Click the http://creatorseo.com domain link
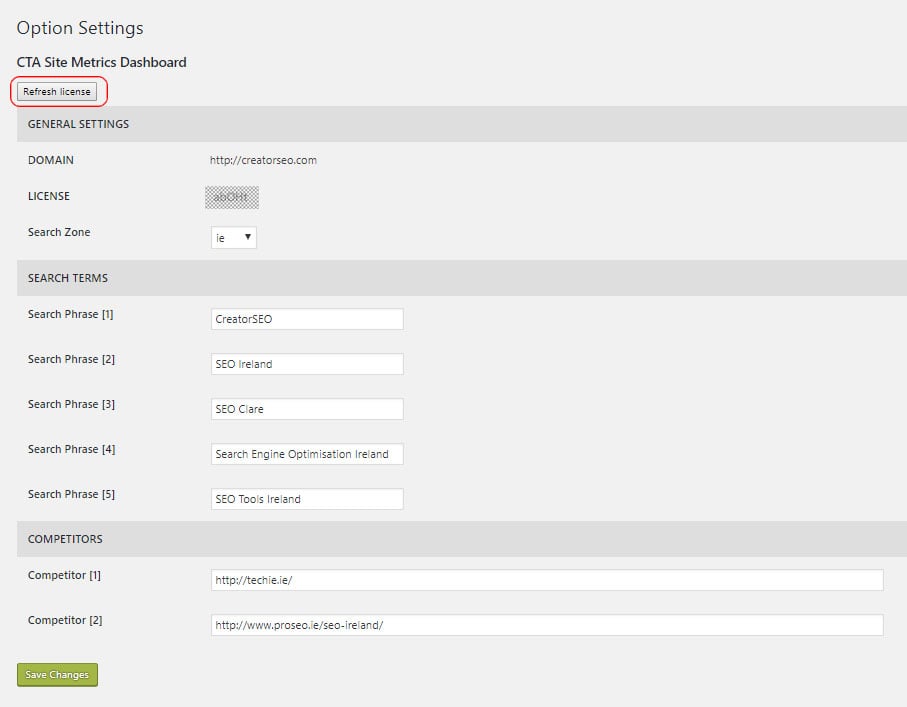907x707 pixels. pyautogui.click(x=262, y=160)
